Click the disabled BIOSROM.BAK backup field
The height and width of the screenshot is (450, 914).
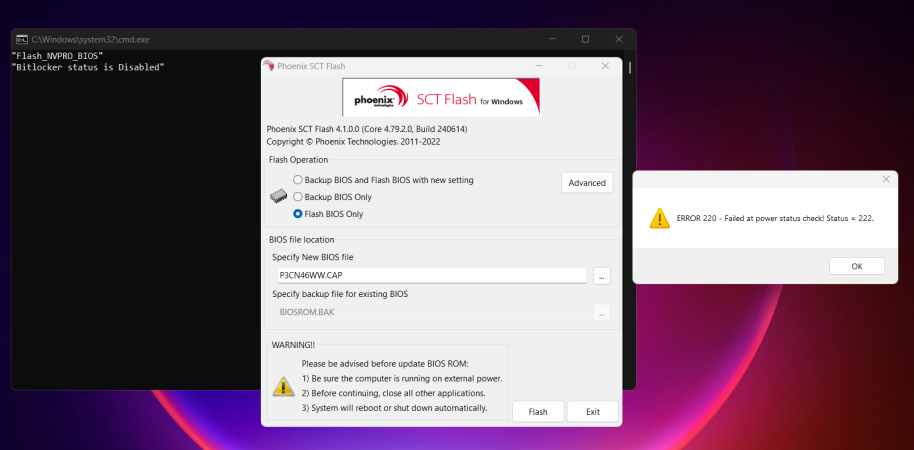coord(432,312)
